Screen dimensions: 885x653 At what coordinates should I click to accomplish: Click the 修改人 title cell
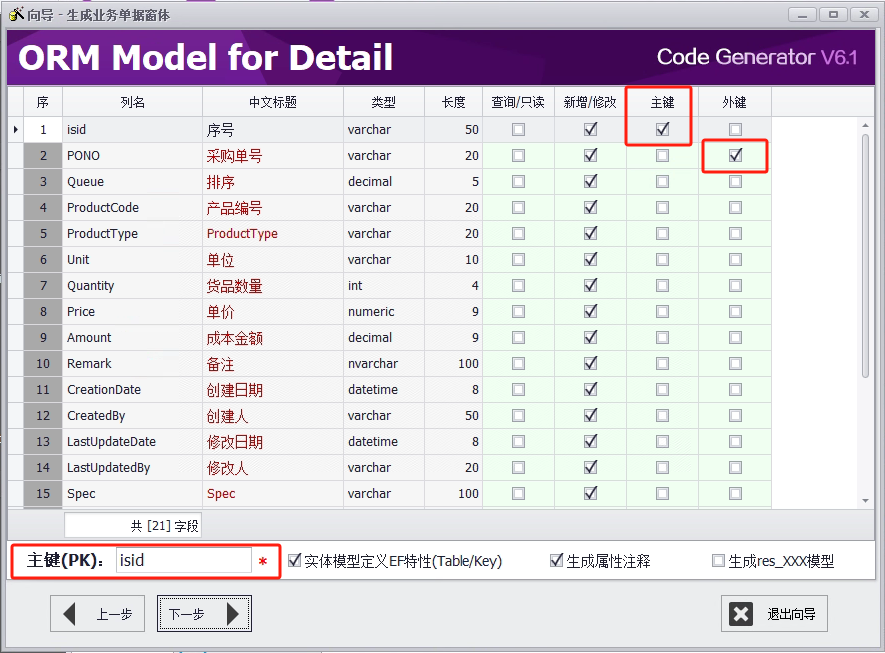point(273,467)
